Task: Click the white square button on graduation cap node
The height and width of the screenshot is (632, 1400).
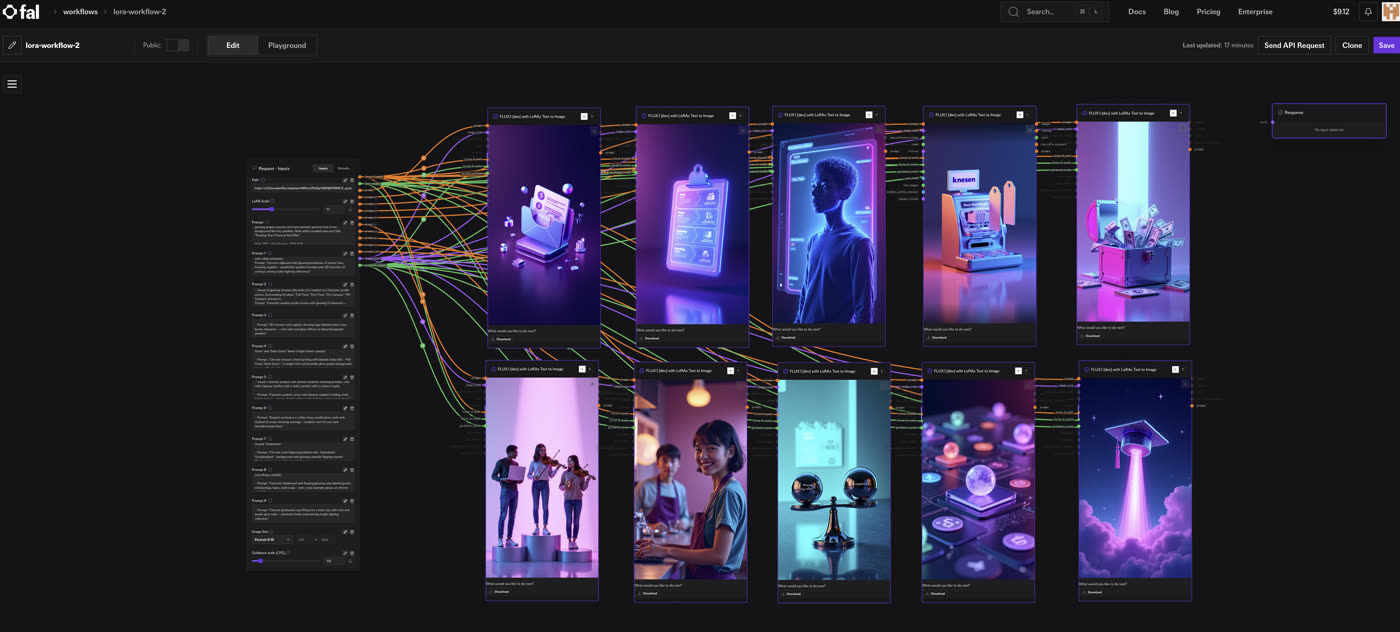Action: pos(1175,369)
